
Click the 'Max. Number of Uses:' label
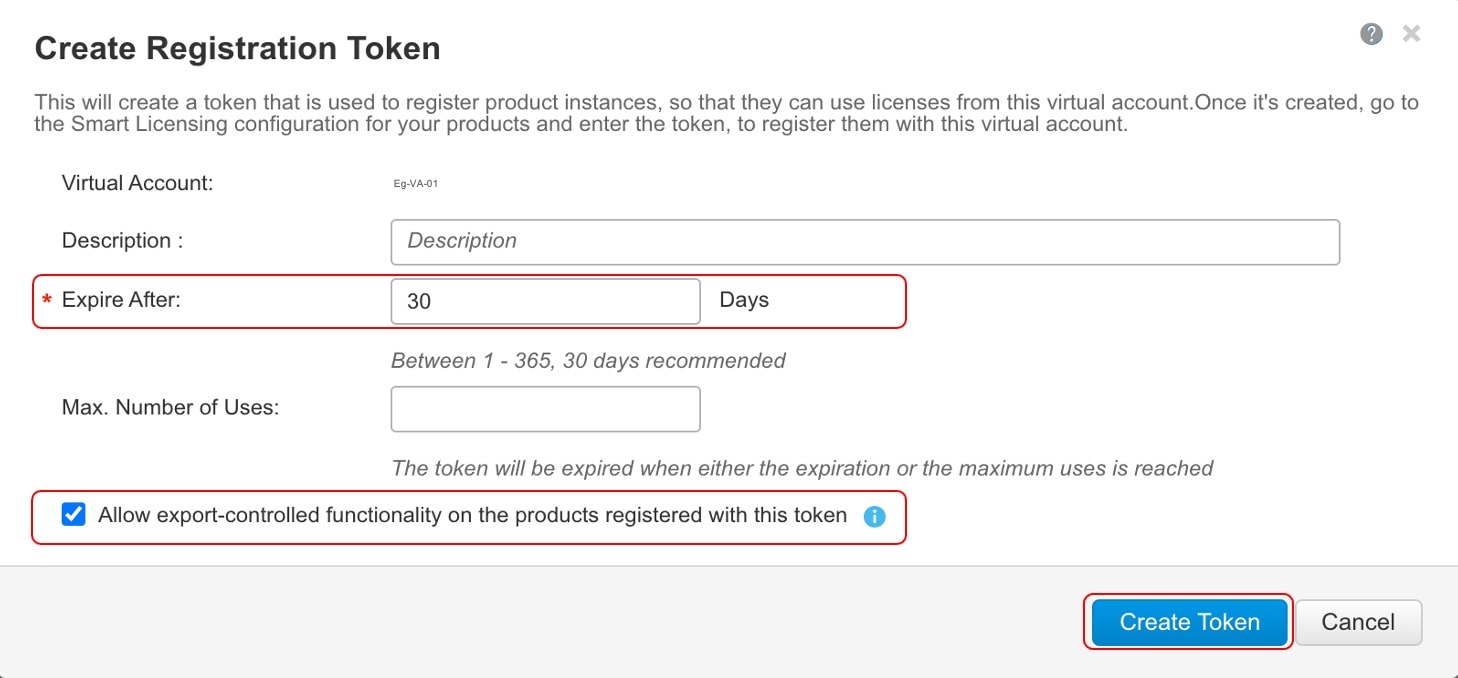170,408
